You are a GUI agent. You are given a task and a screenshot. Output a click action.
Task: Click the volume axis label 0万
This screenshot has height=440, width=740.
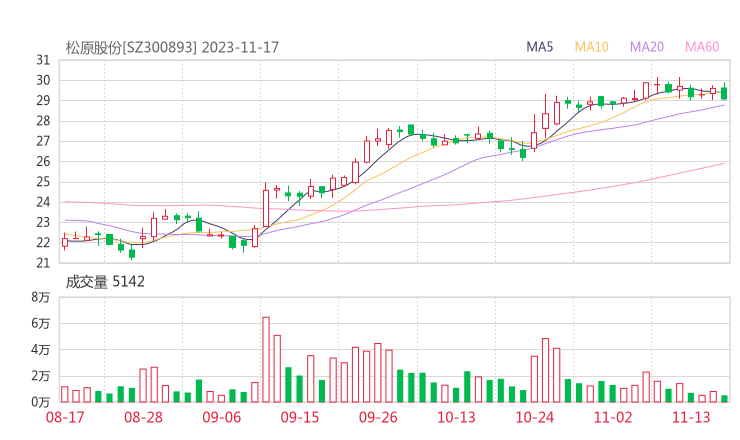coord(41,402)
